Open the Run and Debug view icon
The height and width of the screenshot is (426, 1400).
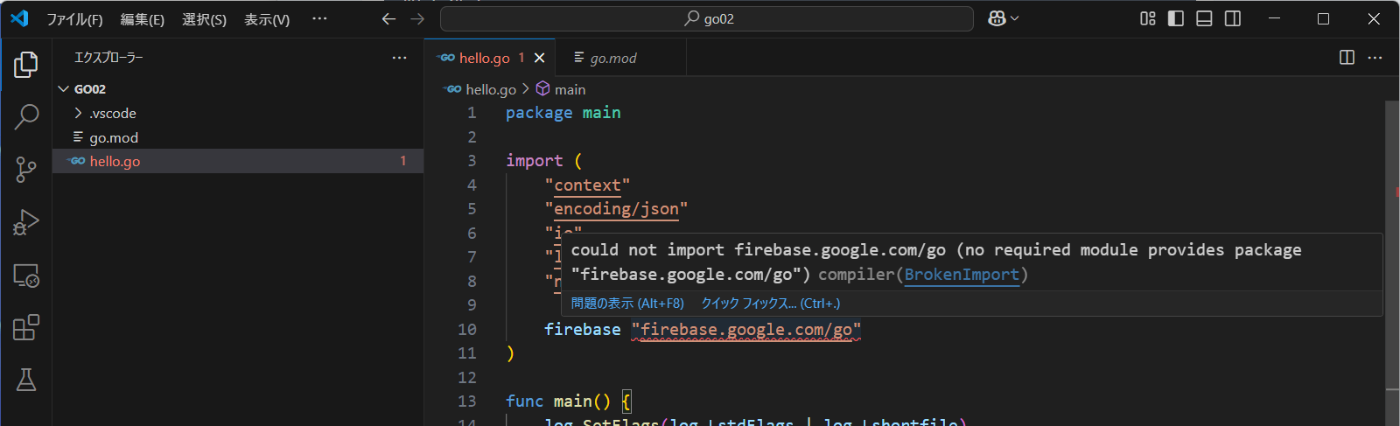pos(26,222)
